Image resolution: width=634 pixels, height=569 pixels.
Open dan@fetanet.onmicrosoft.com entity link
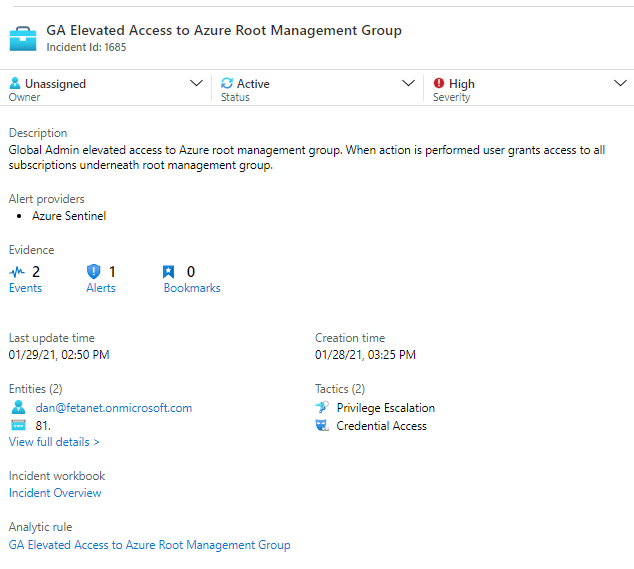[113, 408]
